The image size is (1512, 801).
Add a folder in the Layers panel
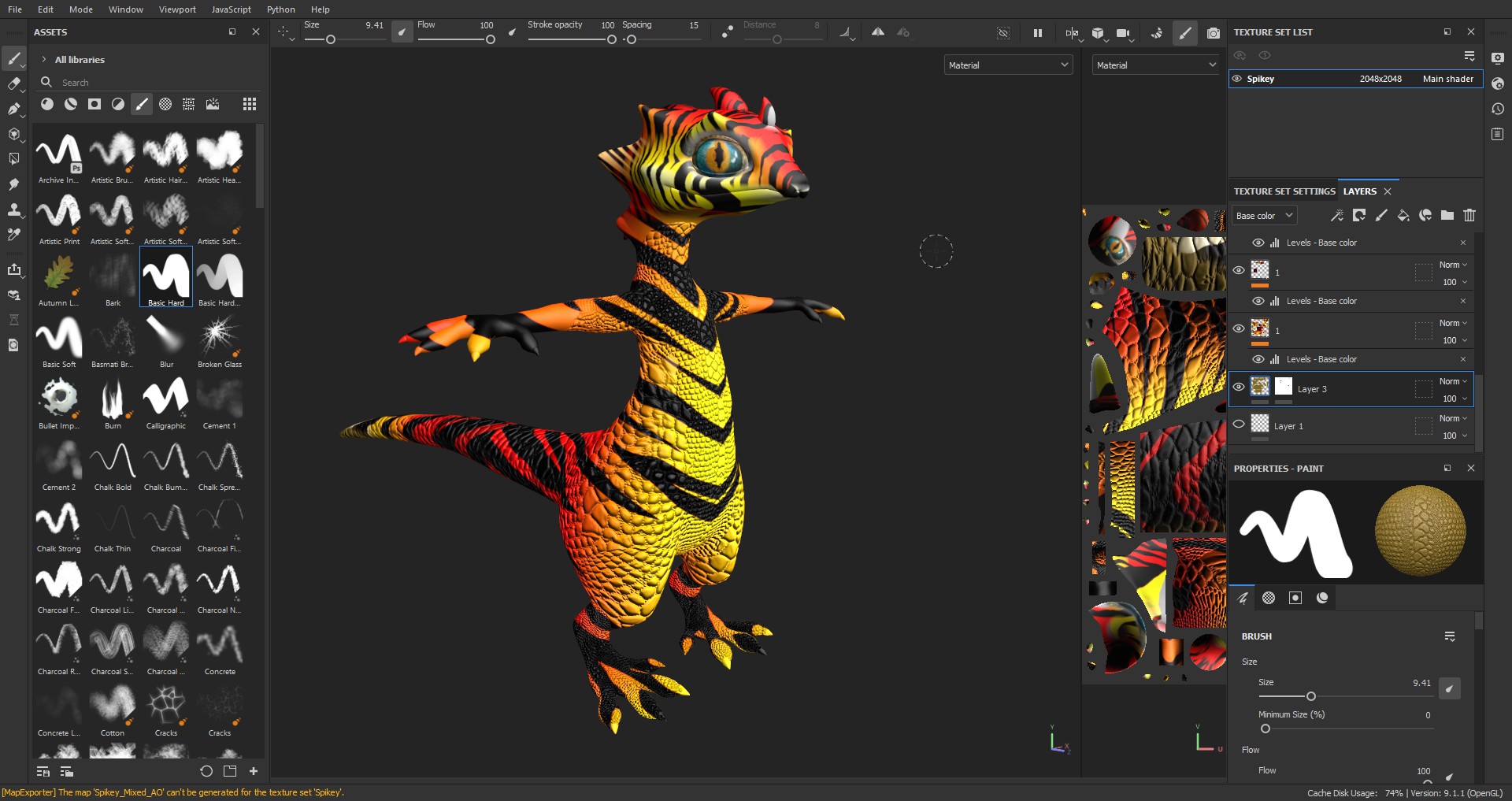[x=1447, y=215]
